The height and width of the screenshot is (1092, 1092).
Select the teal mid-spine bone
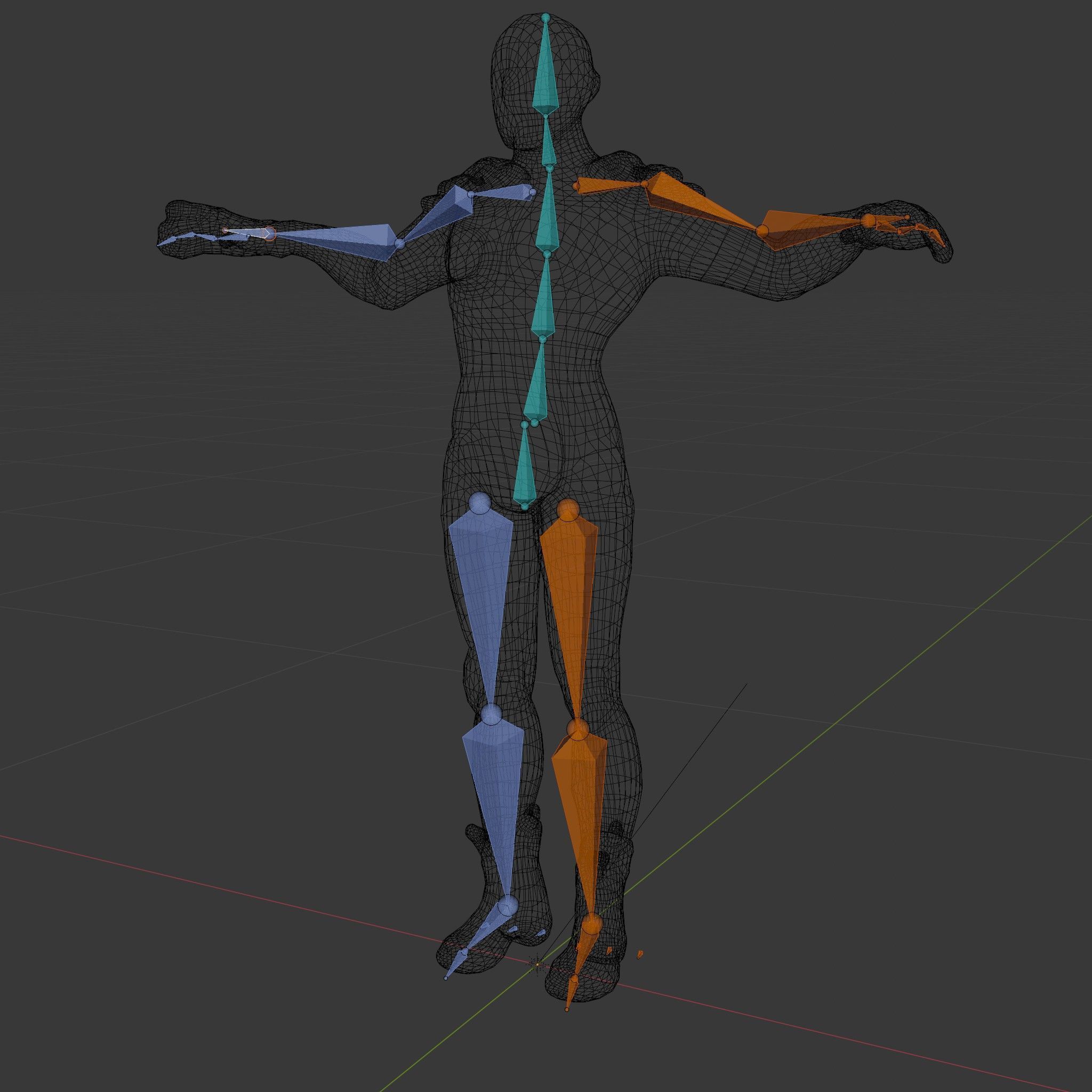pyautogui.click(x=544, y=300)
